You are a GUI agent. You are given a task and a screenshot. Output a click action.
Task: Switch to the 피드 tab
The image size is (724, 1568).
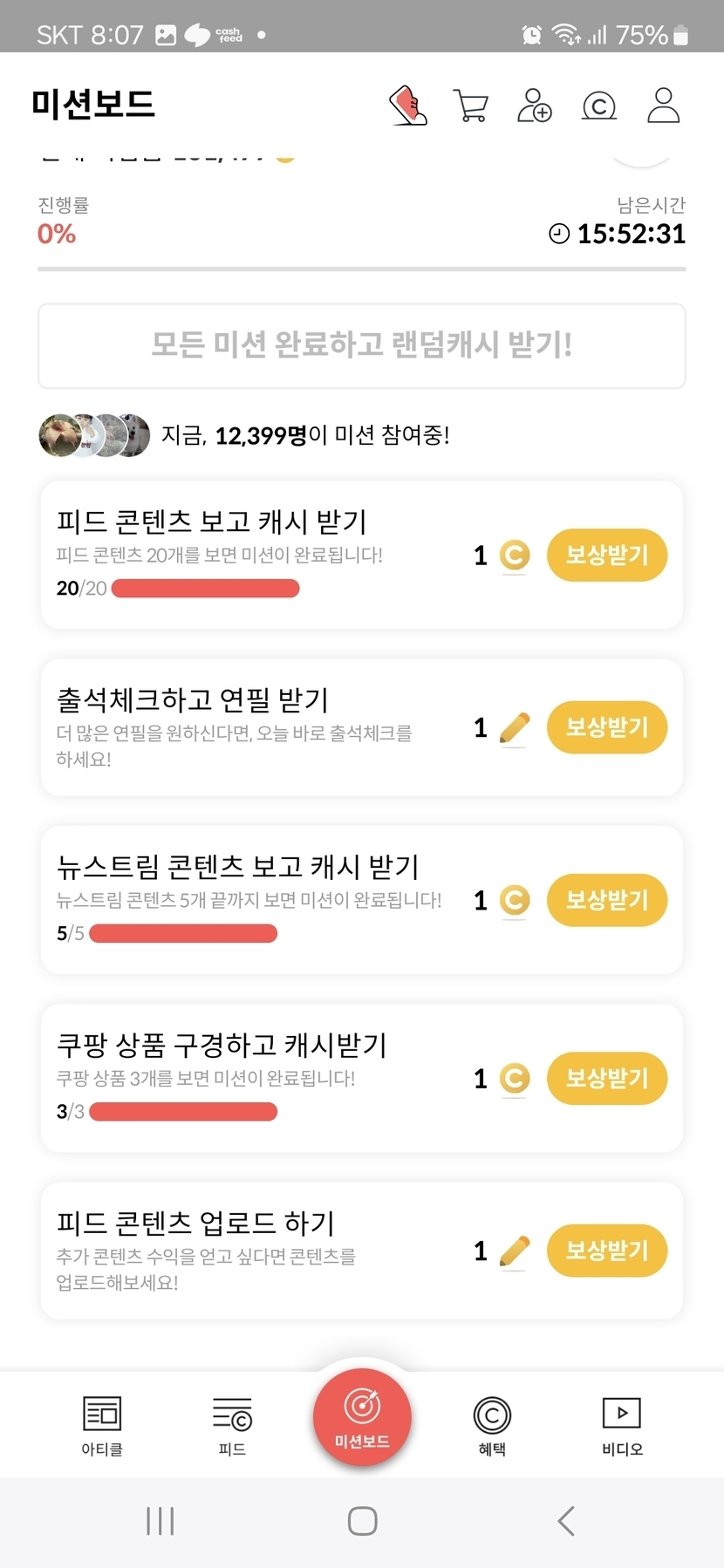(x=232, y=1425)
